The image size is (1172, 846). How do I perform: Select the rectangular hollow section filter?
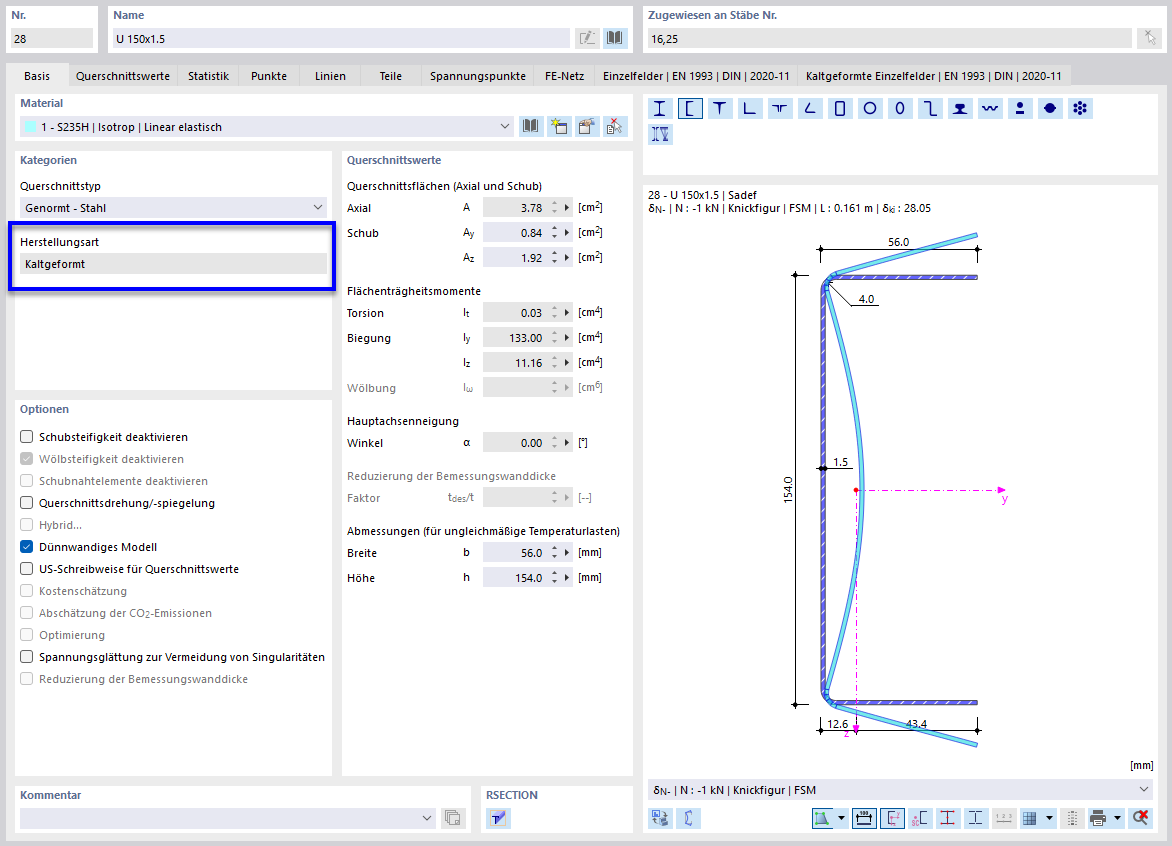click(x=840, y=108)
